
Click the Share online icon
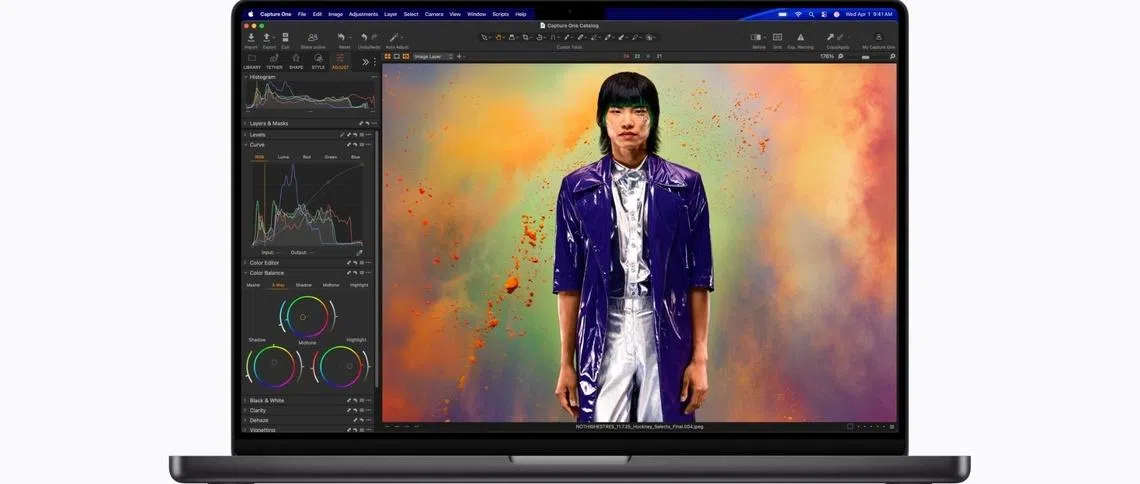coord(313,37)
